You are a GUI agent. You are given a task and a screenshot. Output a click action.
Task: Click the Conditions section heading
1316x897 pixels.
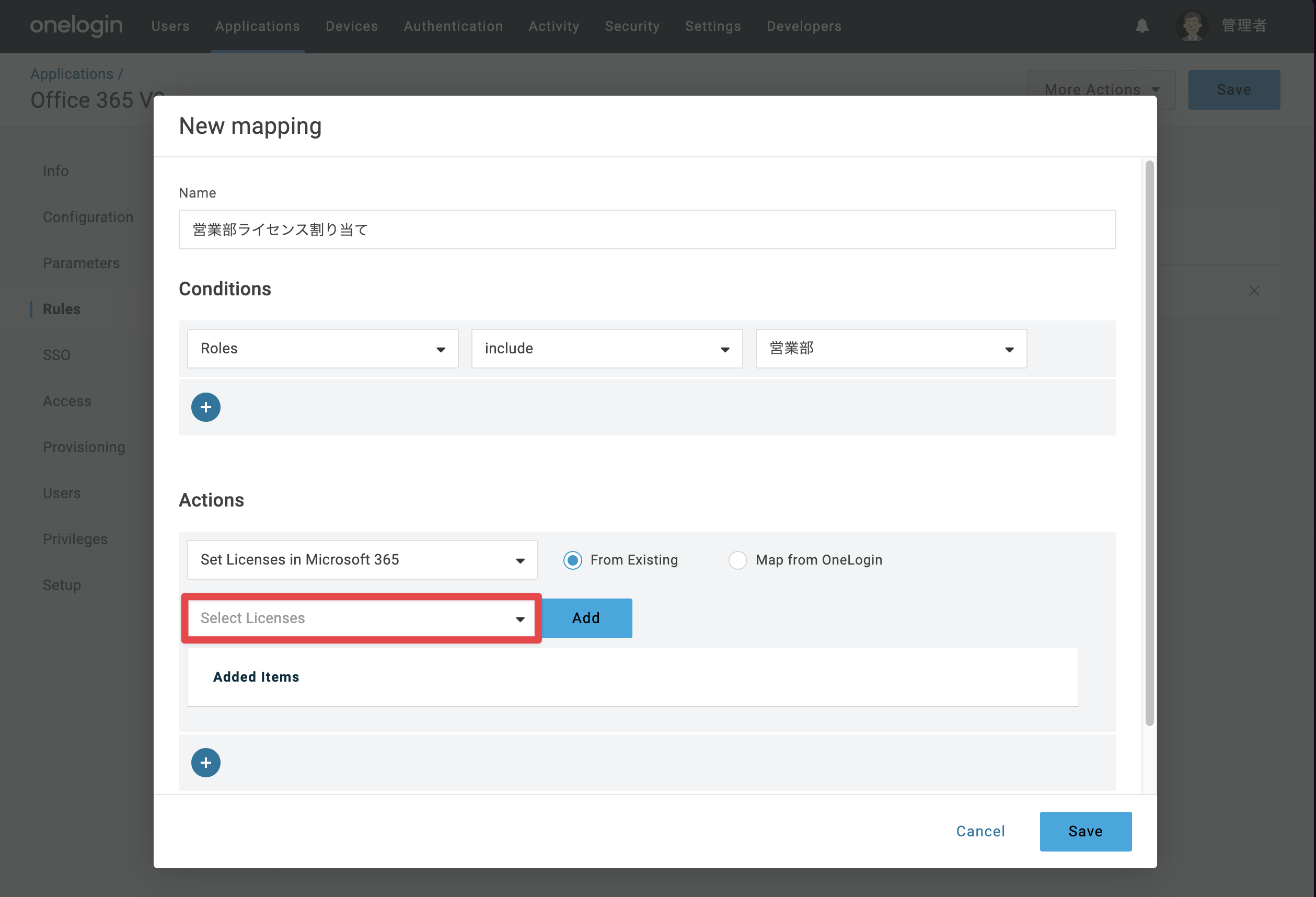pyautogui.click(x=225, y=289)
